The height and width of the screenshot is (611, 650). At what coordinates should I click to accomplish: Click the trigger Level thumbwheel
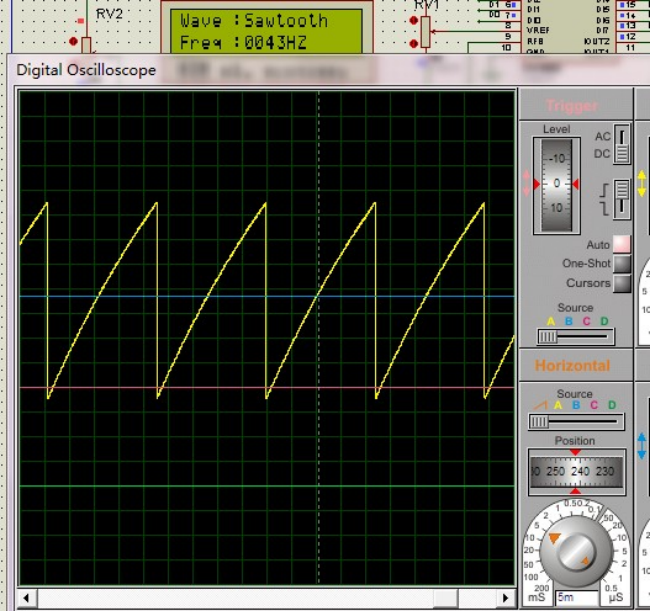(557, 185)
